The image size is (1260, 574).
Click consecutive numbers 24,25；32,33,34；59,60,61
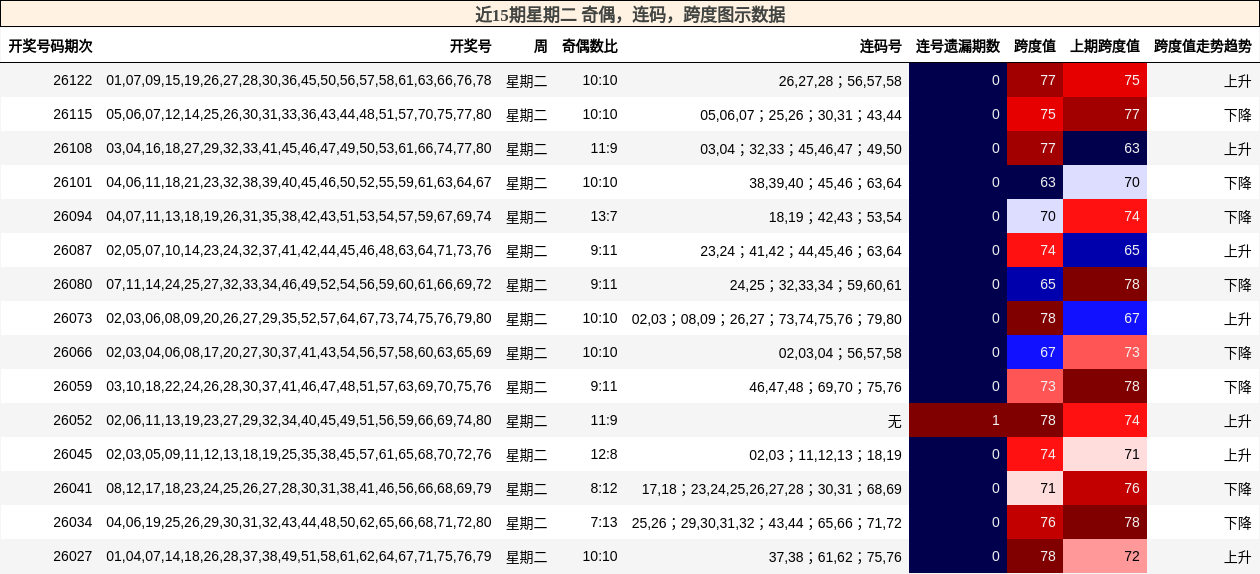click(815, 285)
